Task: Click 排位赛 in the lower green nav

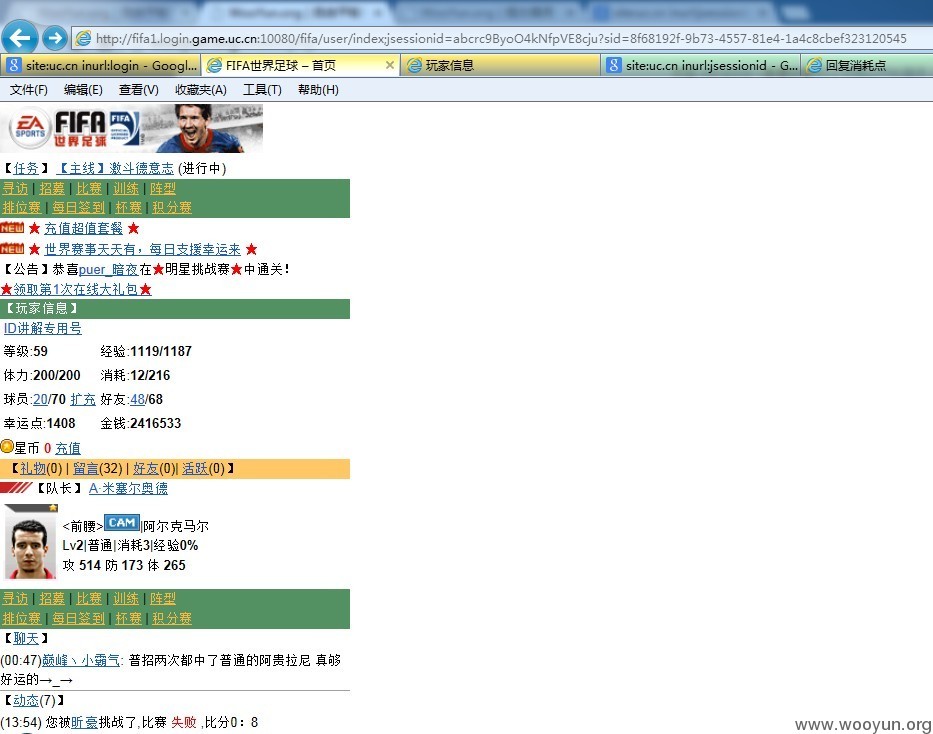Action: pyautogui.click(x=22, y=619)
